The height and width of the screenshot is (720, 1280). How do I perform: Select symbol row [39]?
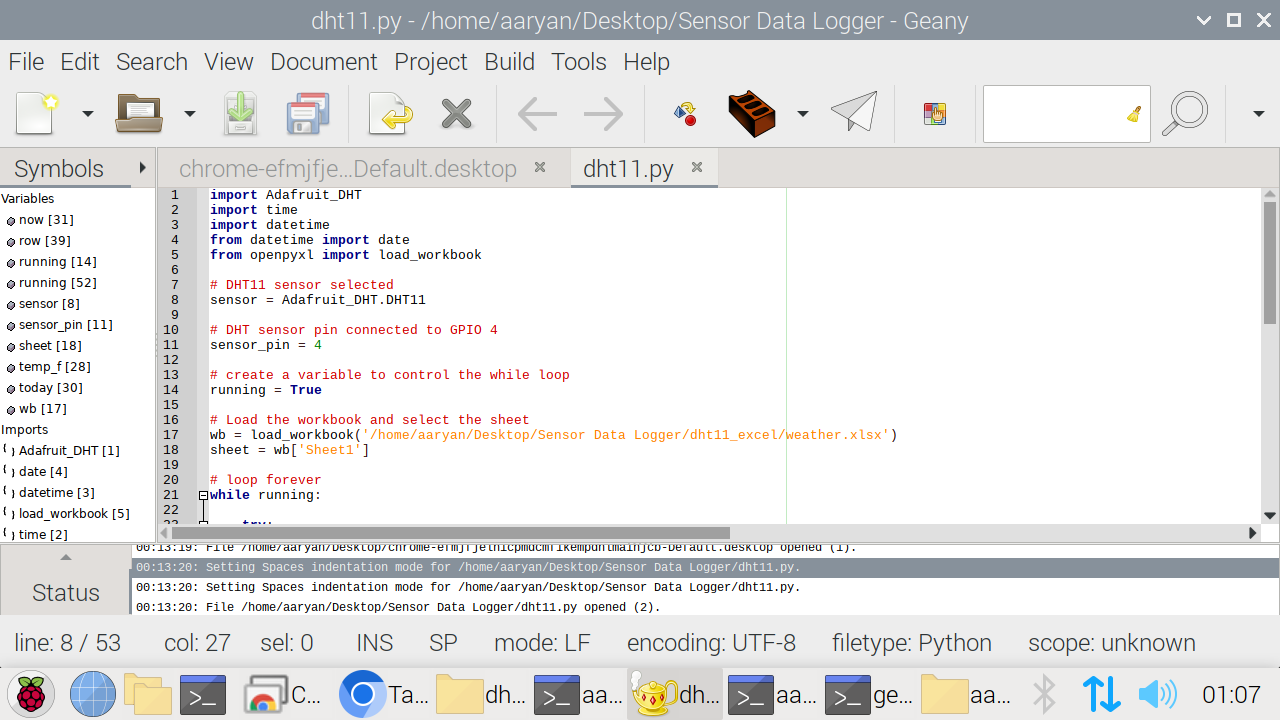pyautogui.click(x=44, y=241)
